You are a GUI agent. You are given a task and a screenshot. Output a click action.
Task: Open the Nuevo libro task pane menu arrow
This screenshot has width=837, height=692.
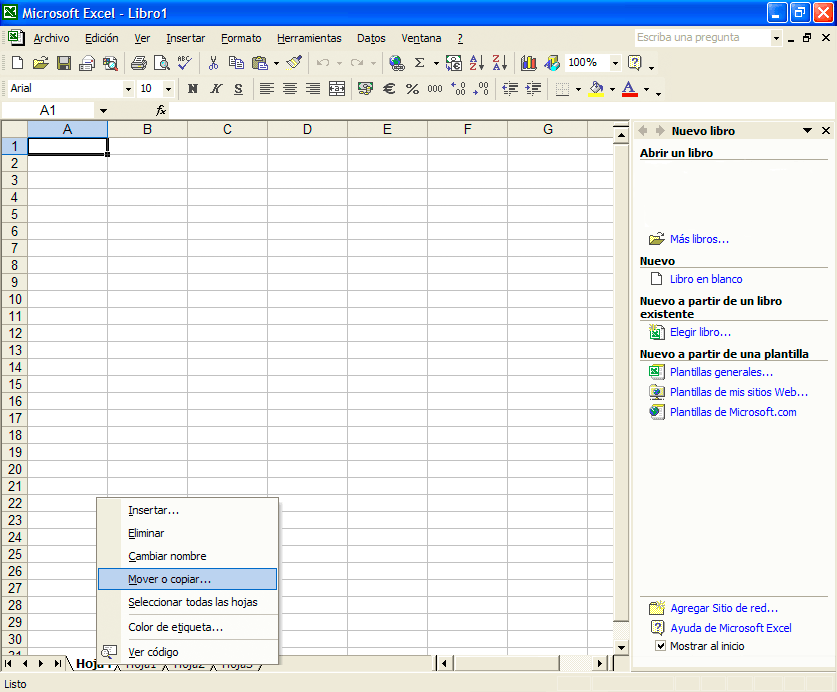point(807,131)
